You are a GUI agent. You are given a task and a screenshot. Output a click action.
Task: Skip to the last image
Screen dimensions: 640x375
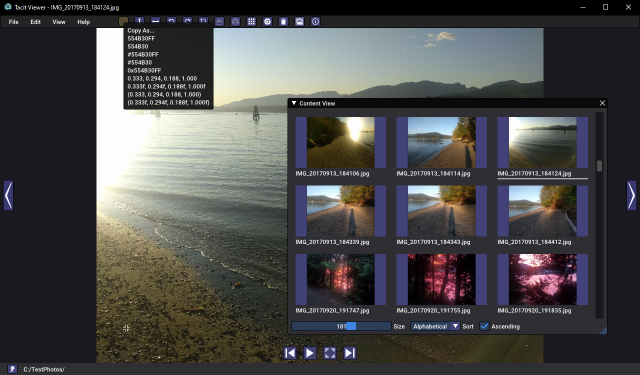click(350, 353)
